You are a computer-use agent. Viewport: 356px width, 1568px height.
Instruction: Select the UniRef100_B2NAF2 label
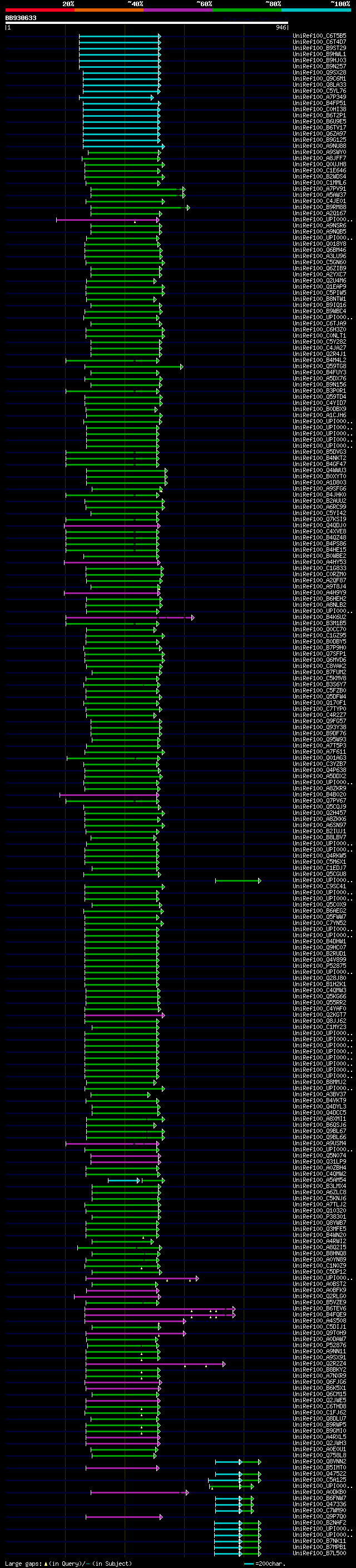[x=319, y=1523]
